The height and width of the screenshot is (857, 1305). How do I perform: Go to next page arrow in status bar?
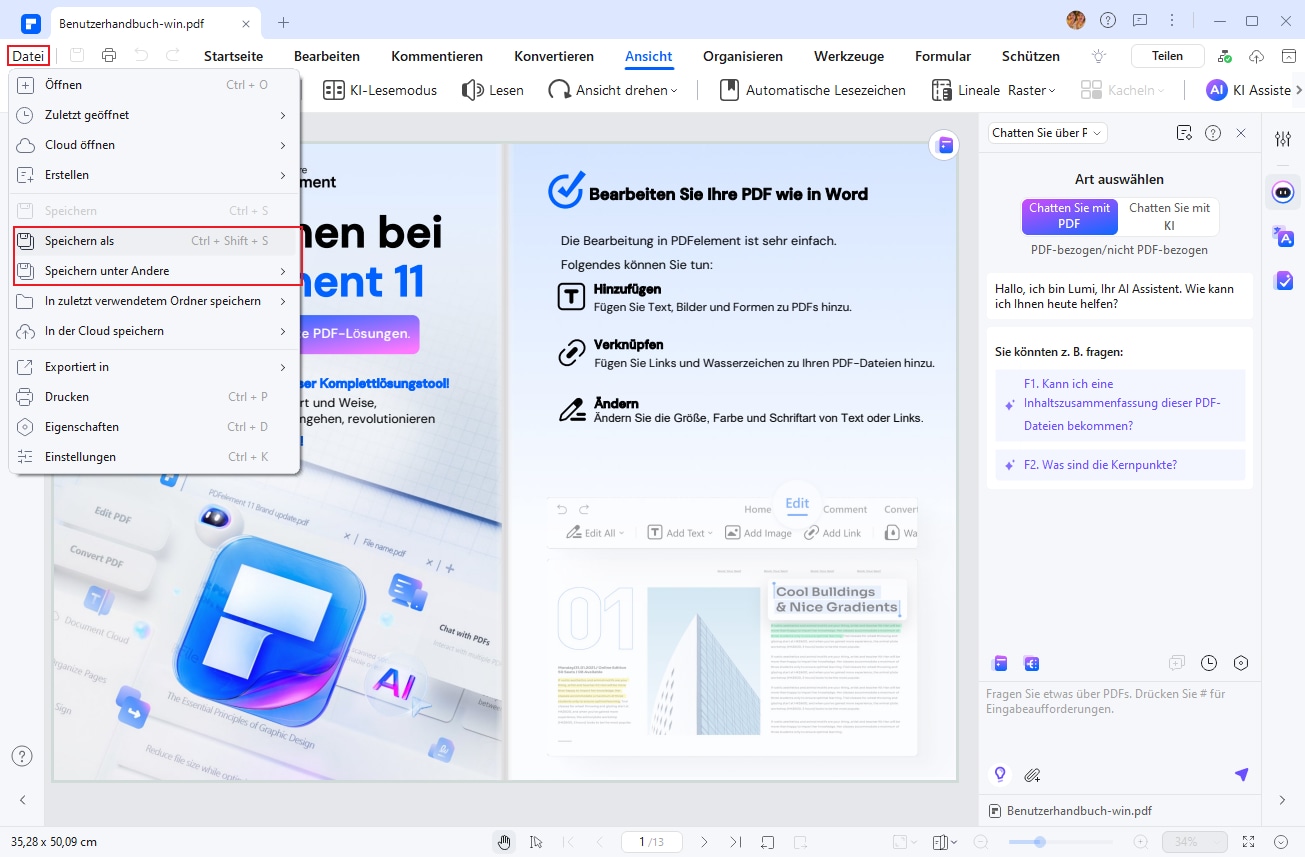[704, 842]
